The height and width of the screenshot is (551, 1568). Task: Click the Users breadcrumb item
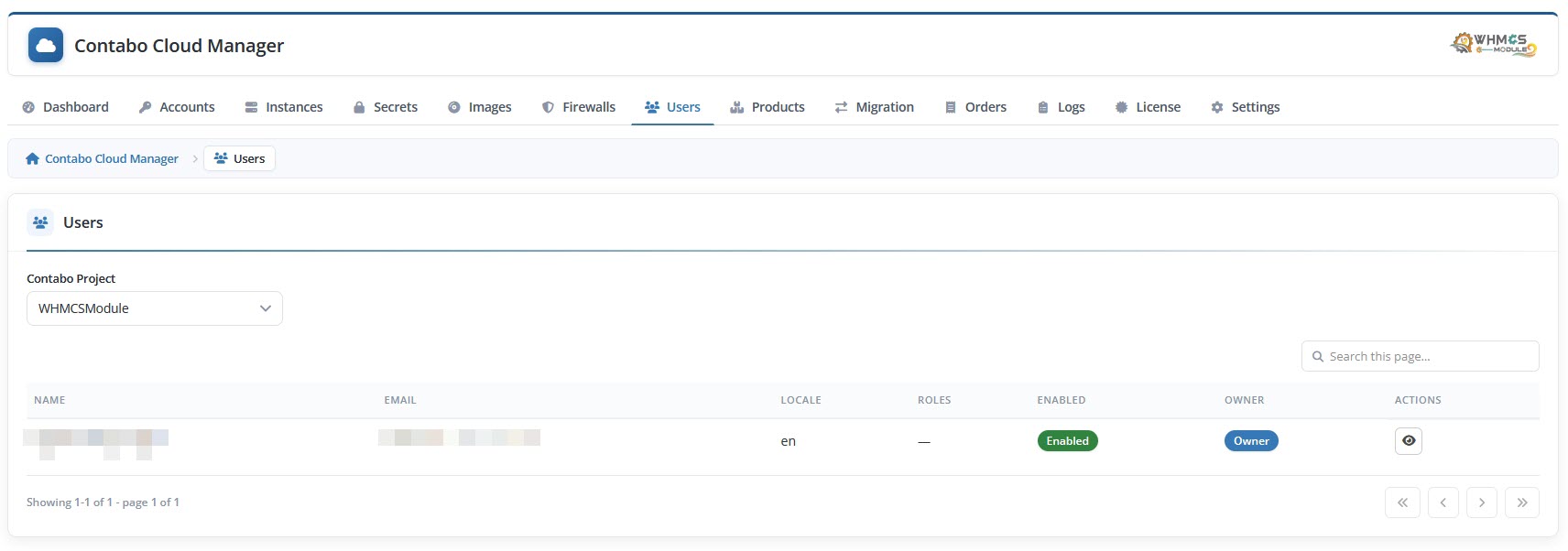pos(240,158)
